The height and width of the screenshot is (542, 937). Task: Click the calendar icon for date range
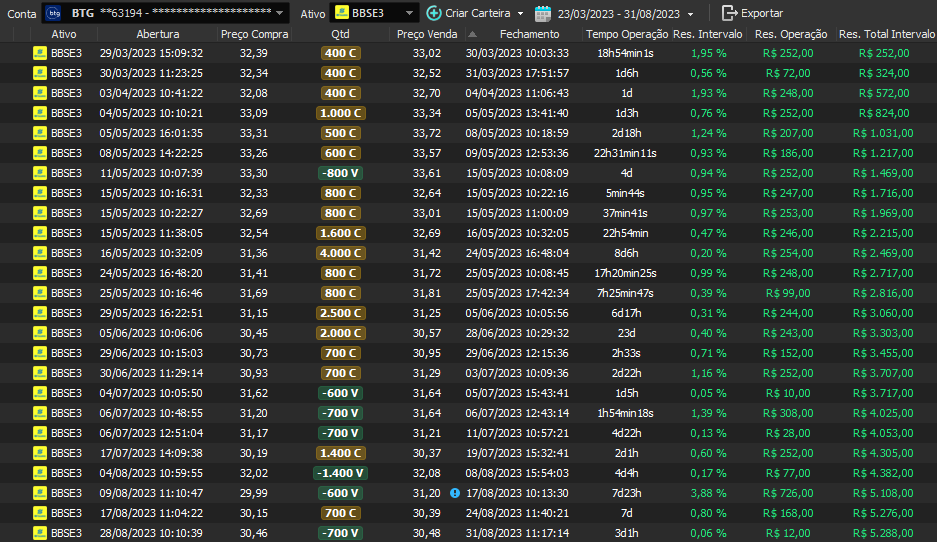tap(543, 13)
